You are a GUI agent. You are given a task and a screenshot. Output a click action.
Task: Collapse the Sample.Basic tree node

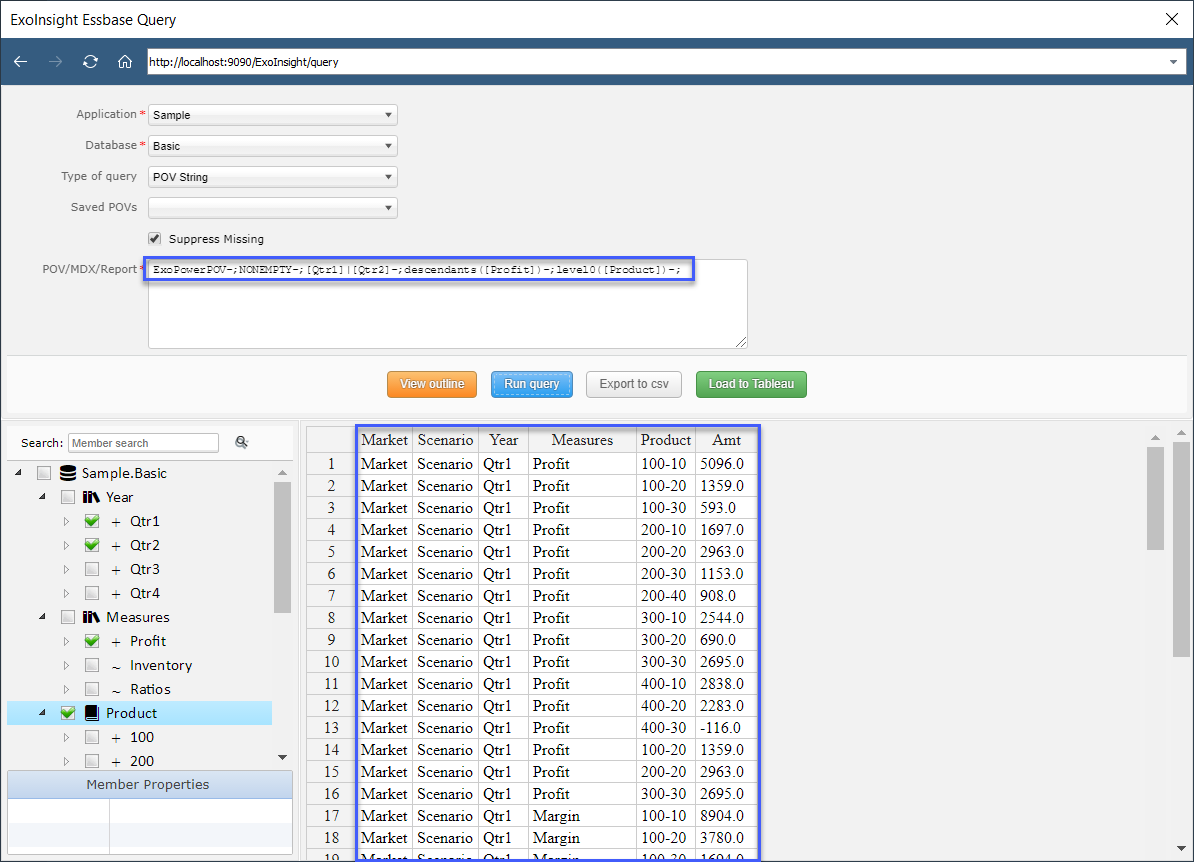(18, 473)
